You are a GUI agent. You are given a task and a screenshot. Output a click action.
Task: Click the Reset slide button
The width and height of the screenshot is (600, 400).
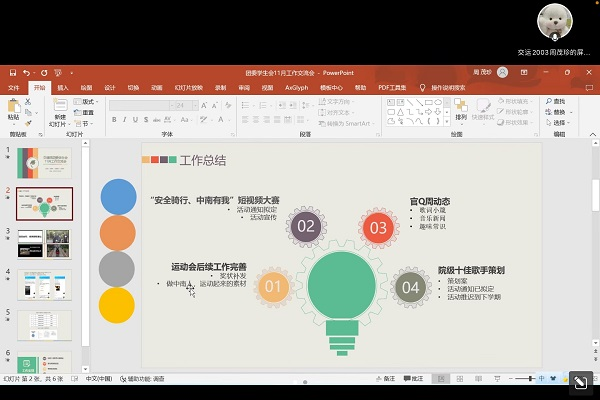tap(87, 112)
